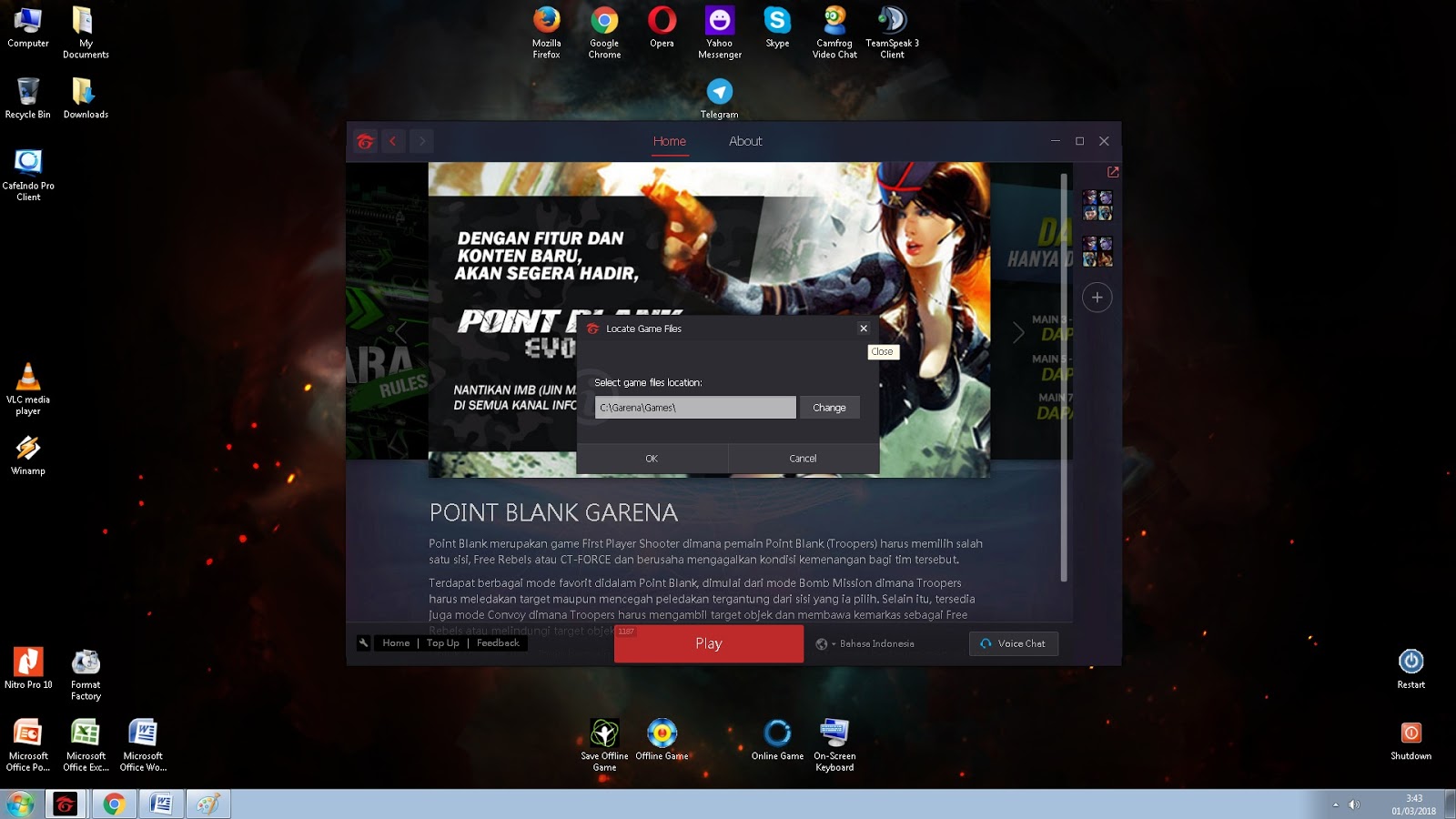Open Microsoft Office Word desktop shortcut
1456x819 pixels.
[x=143, y=745]
